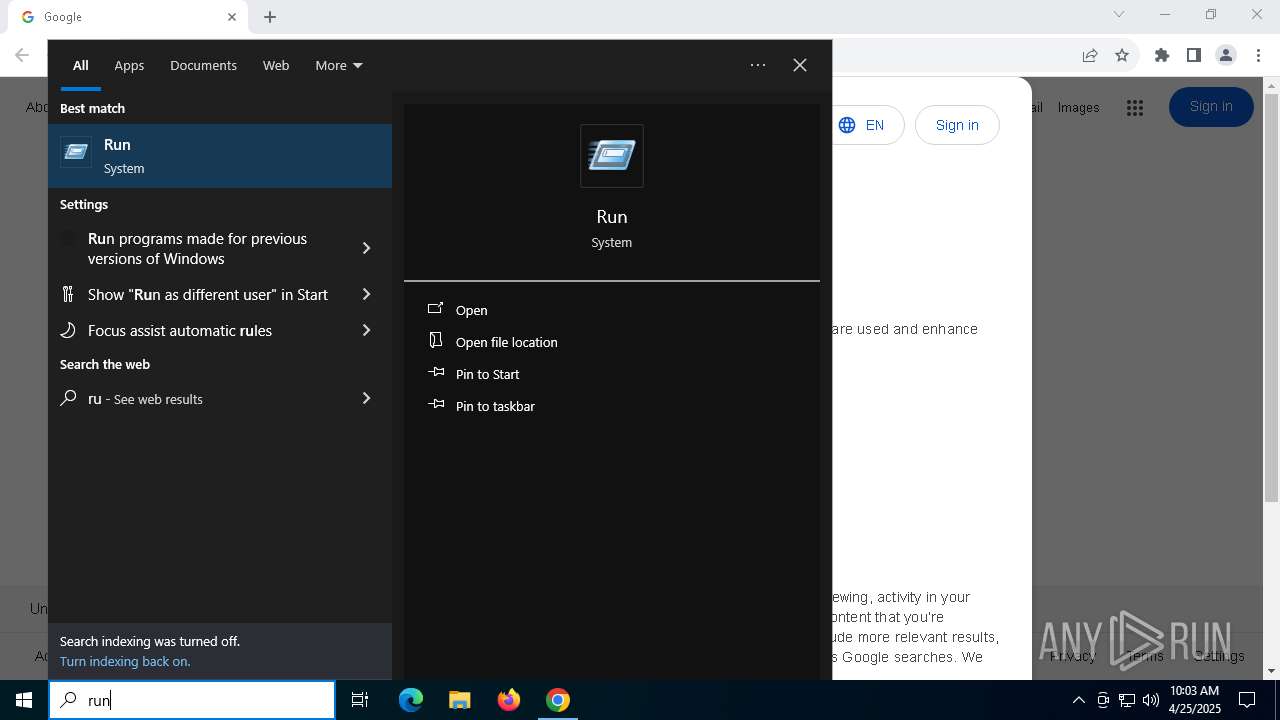Click Open action for Run
This screenshot has width=1280, height=720.
point(471,310)
